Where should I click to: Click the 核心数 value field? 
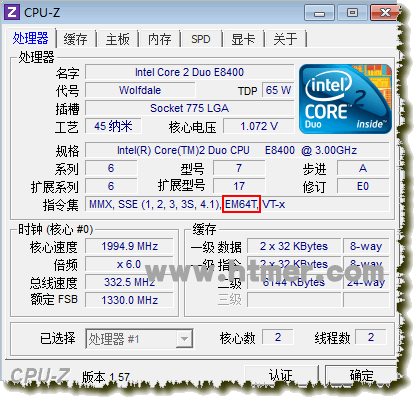pyautogui.click(x=278, y=337)
